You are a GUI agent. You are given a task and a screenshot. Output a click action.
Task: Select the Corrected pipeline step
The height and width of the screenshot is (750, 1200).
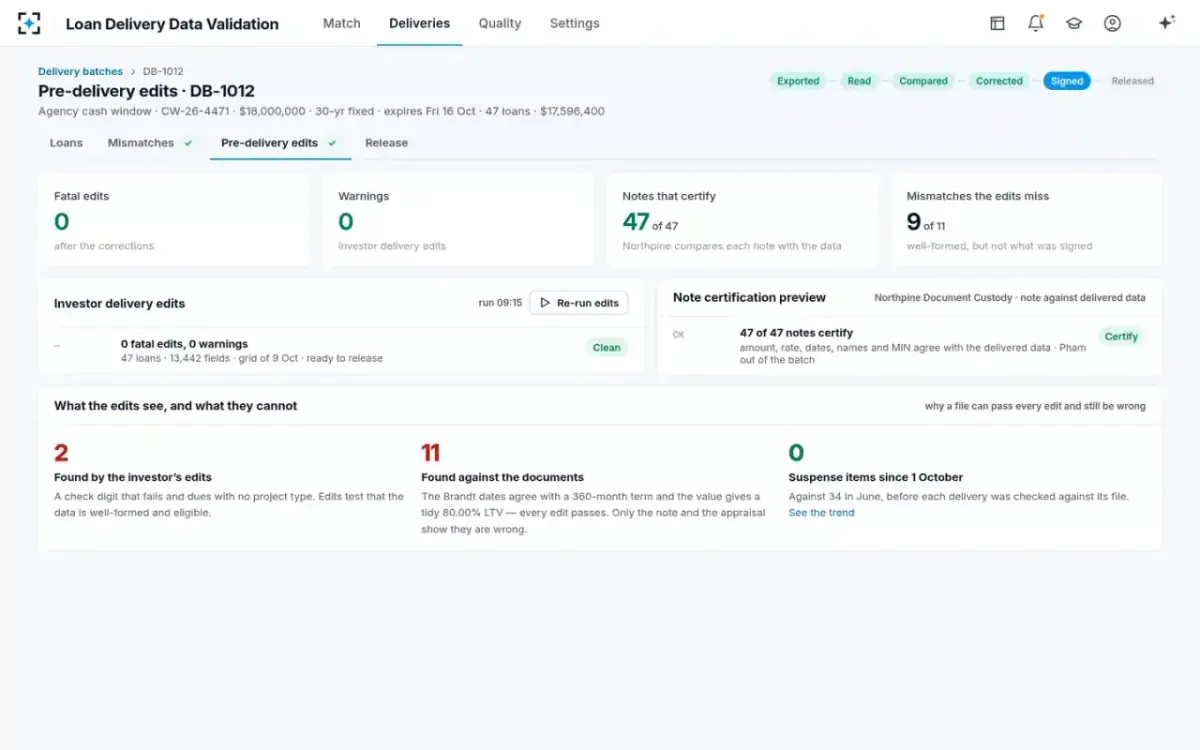[999, 81]
